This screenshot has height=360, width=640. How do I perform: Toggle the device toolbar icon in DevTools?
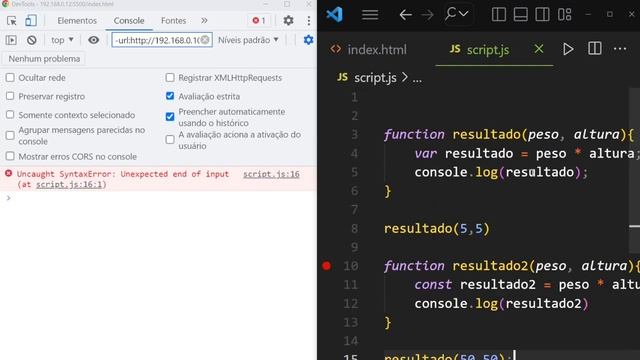[x=31, y=20]
